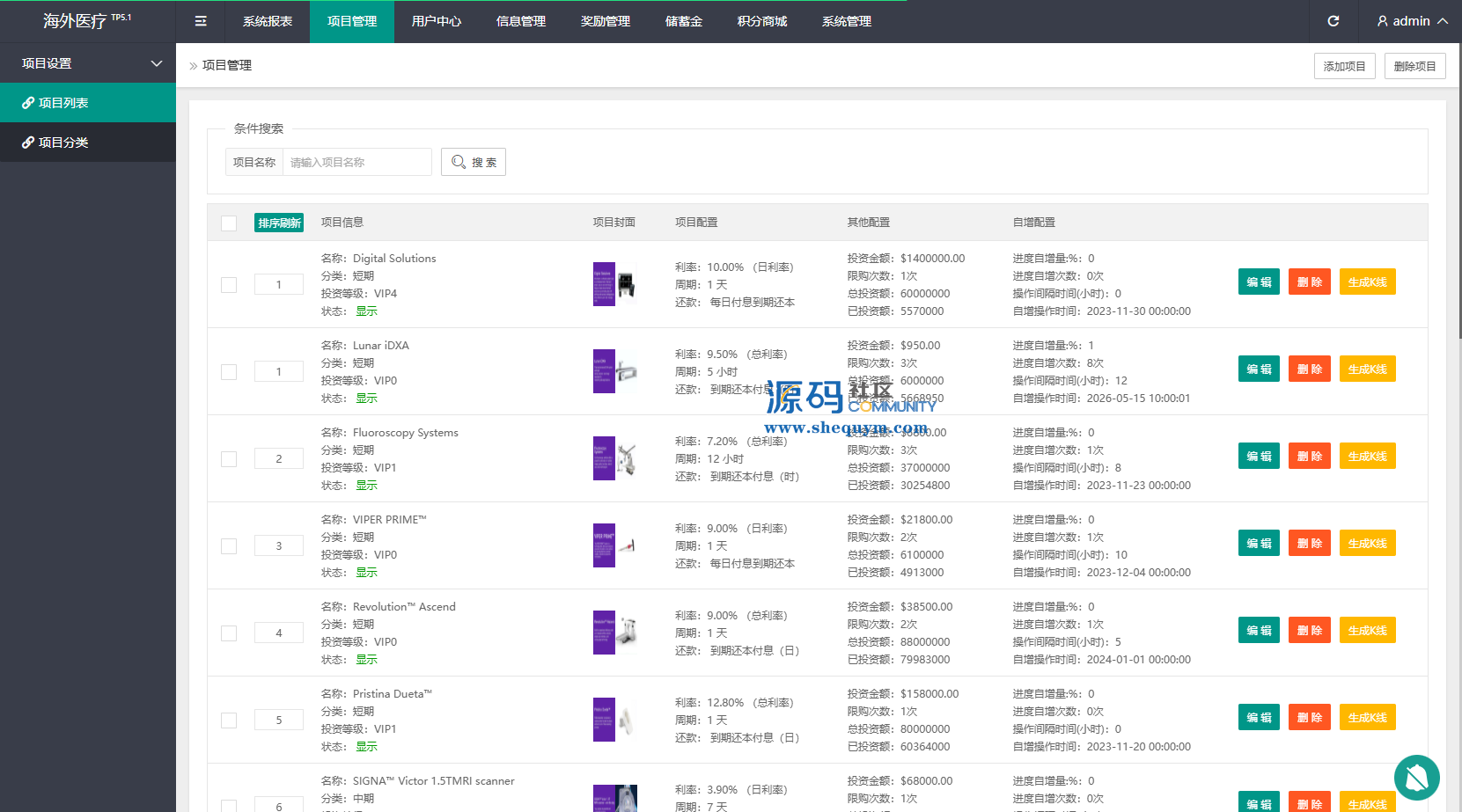Click the 删除项目 button

[1415, 66]
